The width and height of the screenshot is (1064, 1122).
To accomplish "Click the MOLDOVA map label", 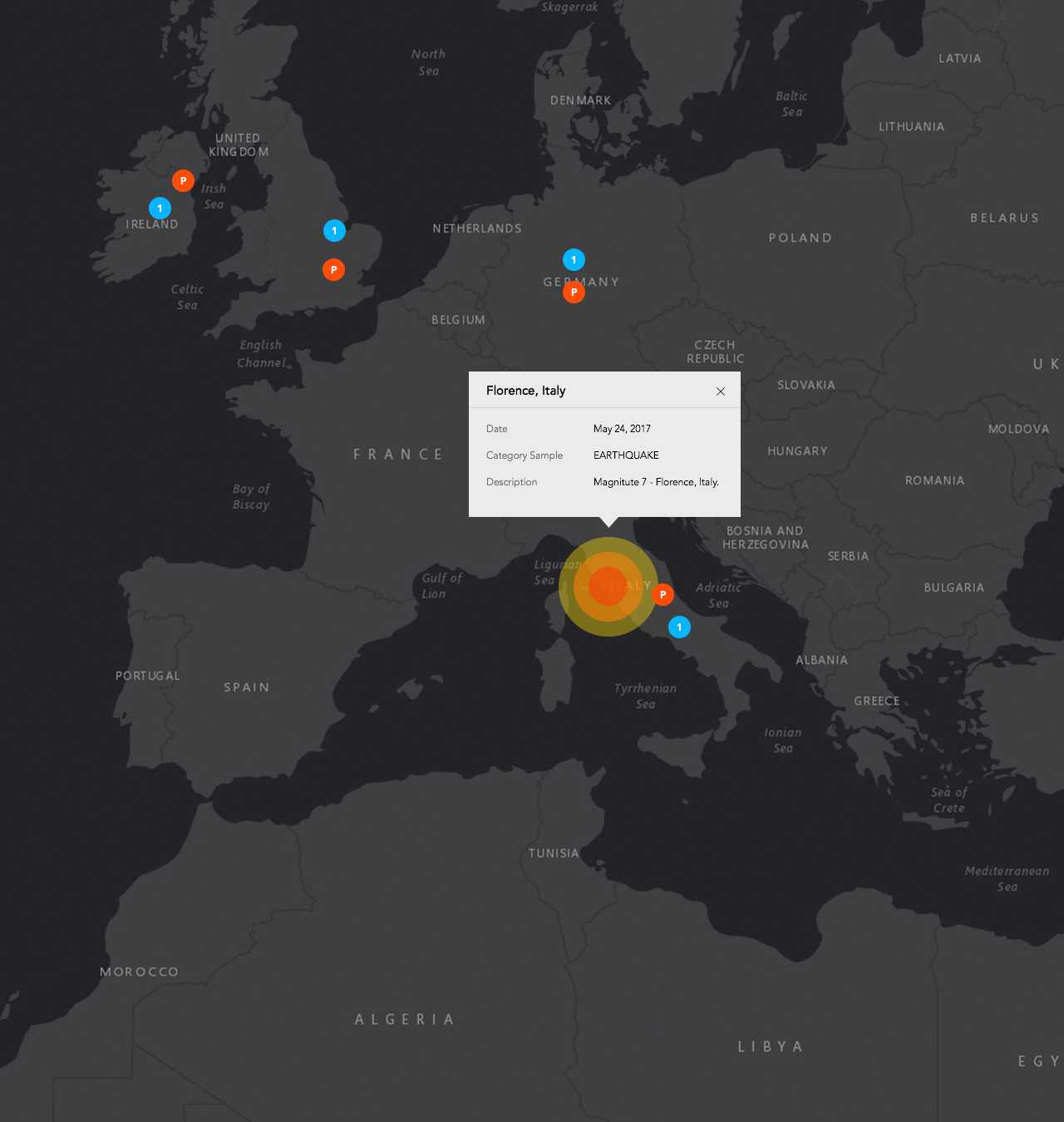I will 1019,429.
